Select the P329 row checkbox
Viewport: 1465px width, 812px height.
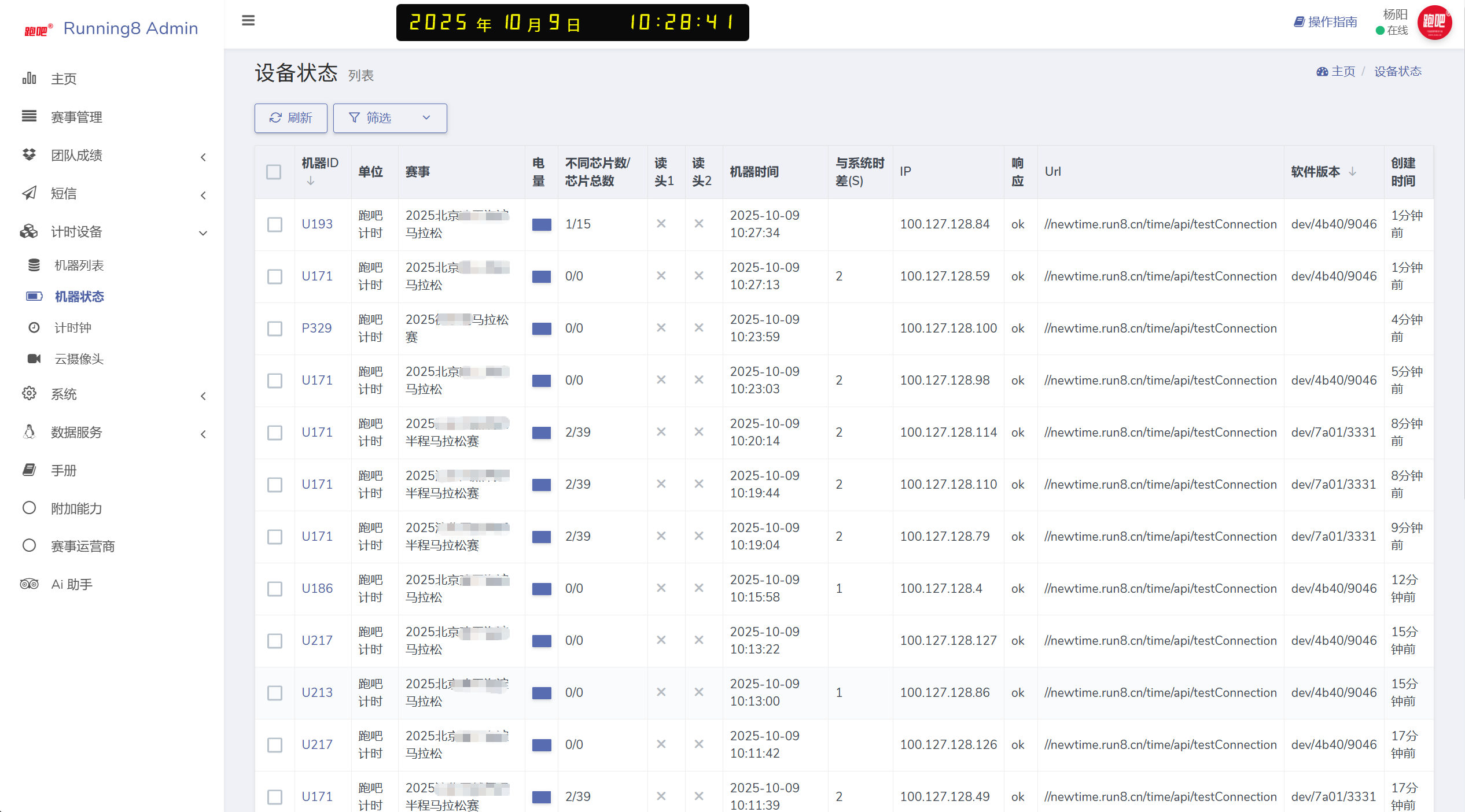pyautogui.click(x=275, y=329)
